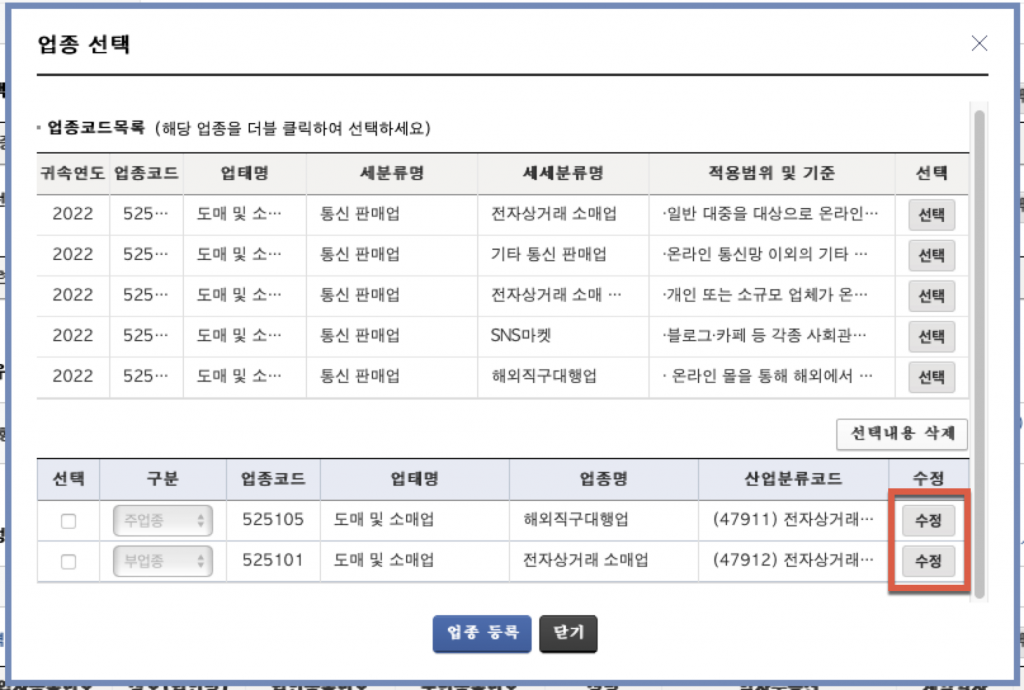
Task: Open the 부업종 dropdown
Action: pos(163,561)
